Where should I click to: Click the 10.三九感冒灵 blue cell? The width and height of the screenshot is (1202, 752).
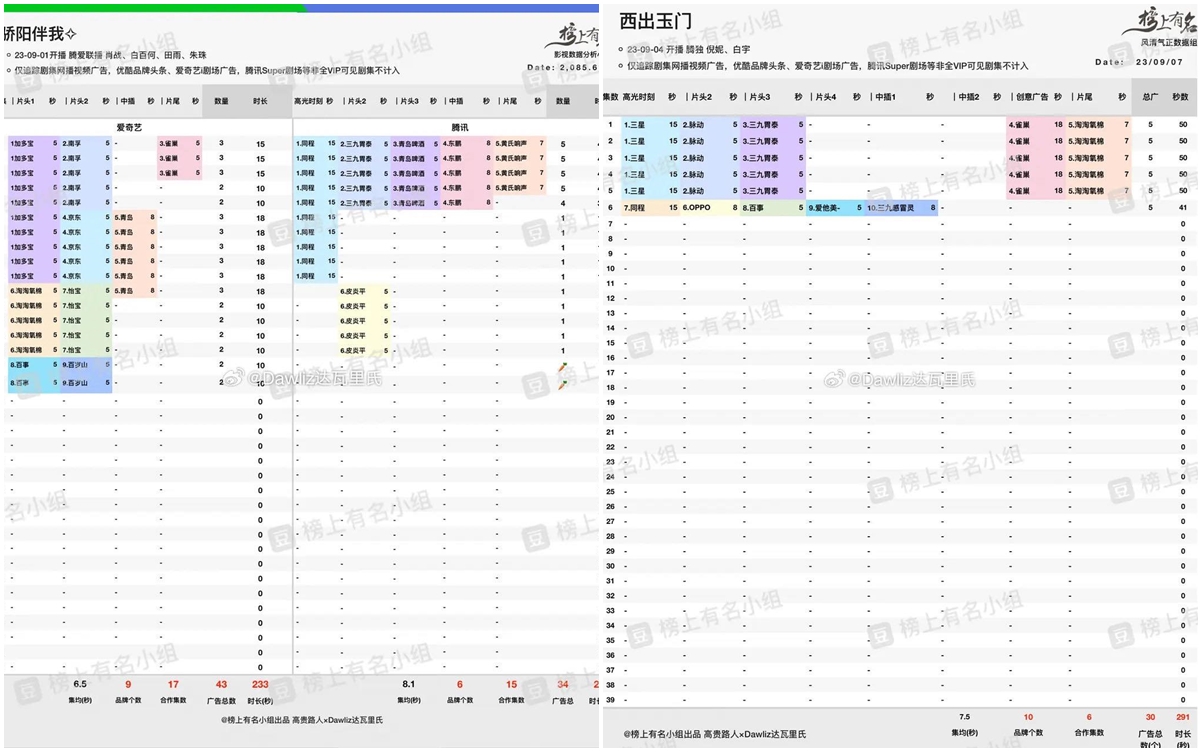901,208
